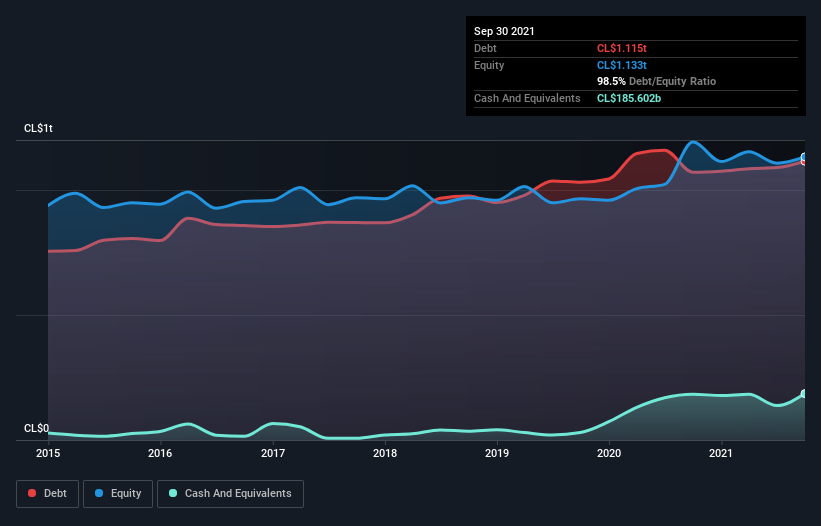Click the blue Equity legend dot
This screenshot has width=821, height=526.
[x=99, y=493]
